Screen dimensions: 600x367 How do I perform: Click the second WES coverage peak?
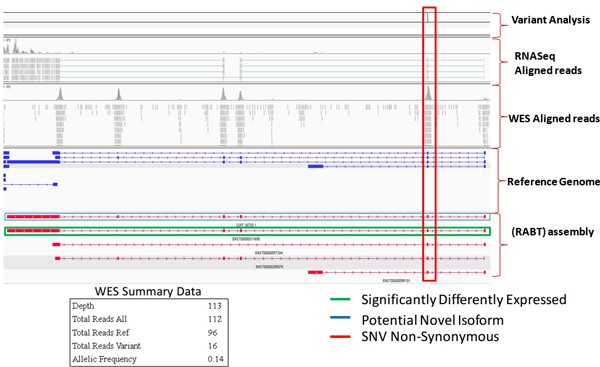[x=119, y=95]
